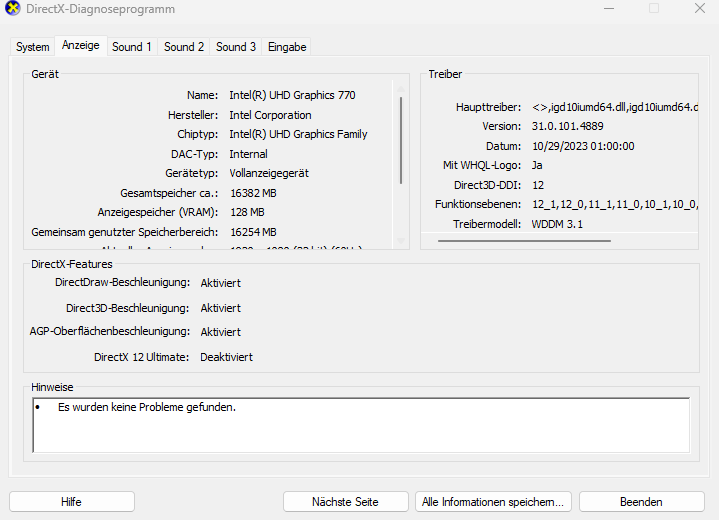Click Direct3D-Beschleunigung value Aktiviert
This screenshot has height=520, width=719.
221,308
